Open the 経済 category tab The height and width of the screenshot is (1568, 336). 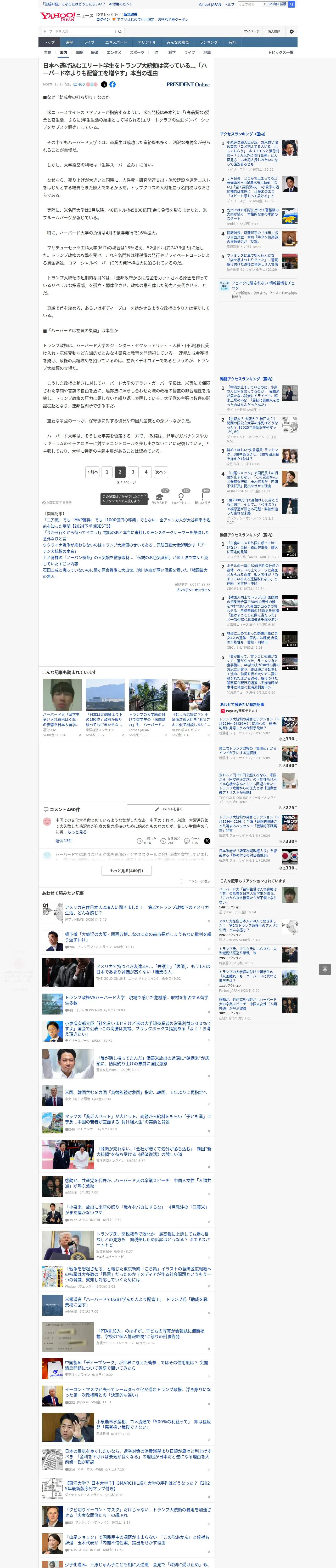pos(94,52)
